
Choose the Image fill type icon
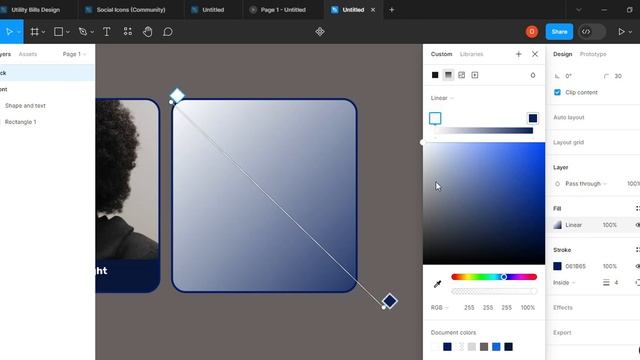coord(462,75)
